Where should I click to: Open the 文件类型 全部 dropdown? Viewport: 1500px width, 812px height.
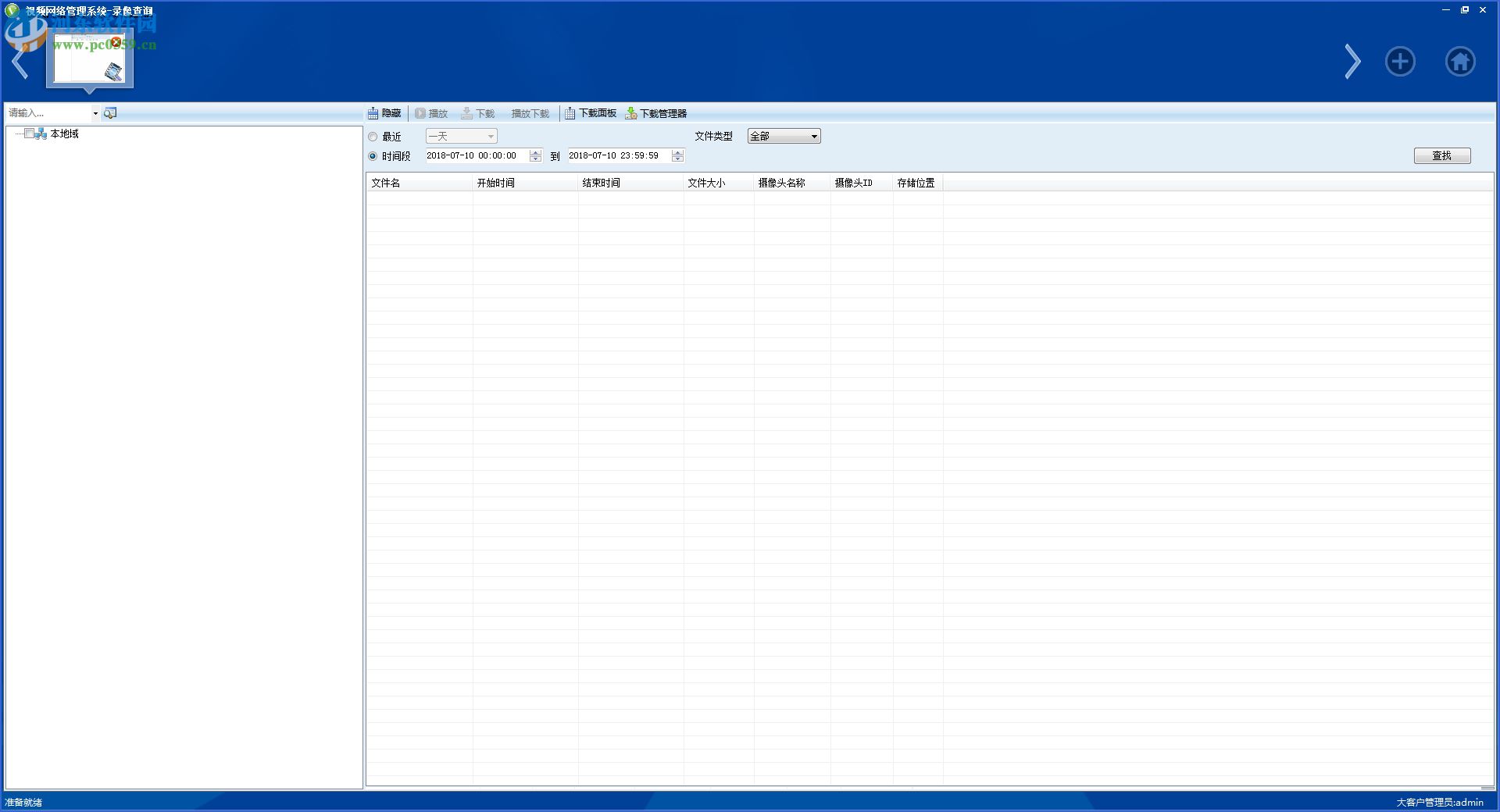tap(813, 136)
